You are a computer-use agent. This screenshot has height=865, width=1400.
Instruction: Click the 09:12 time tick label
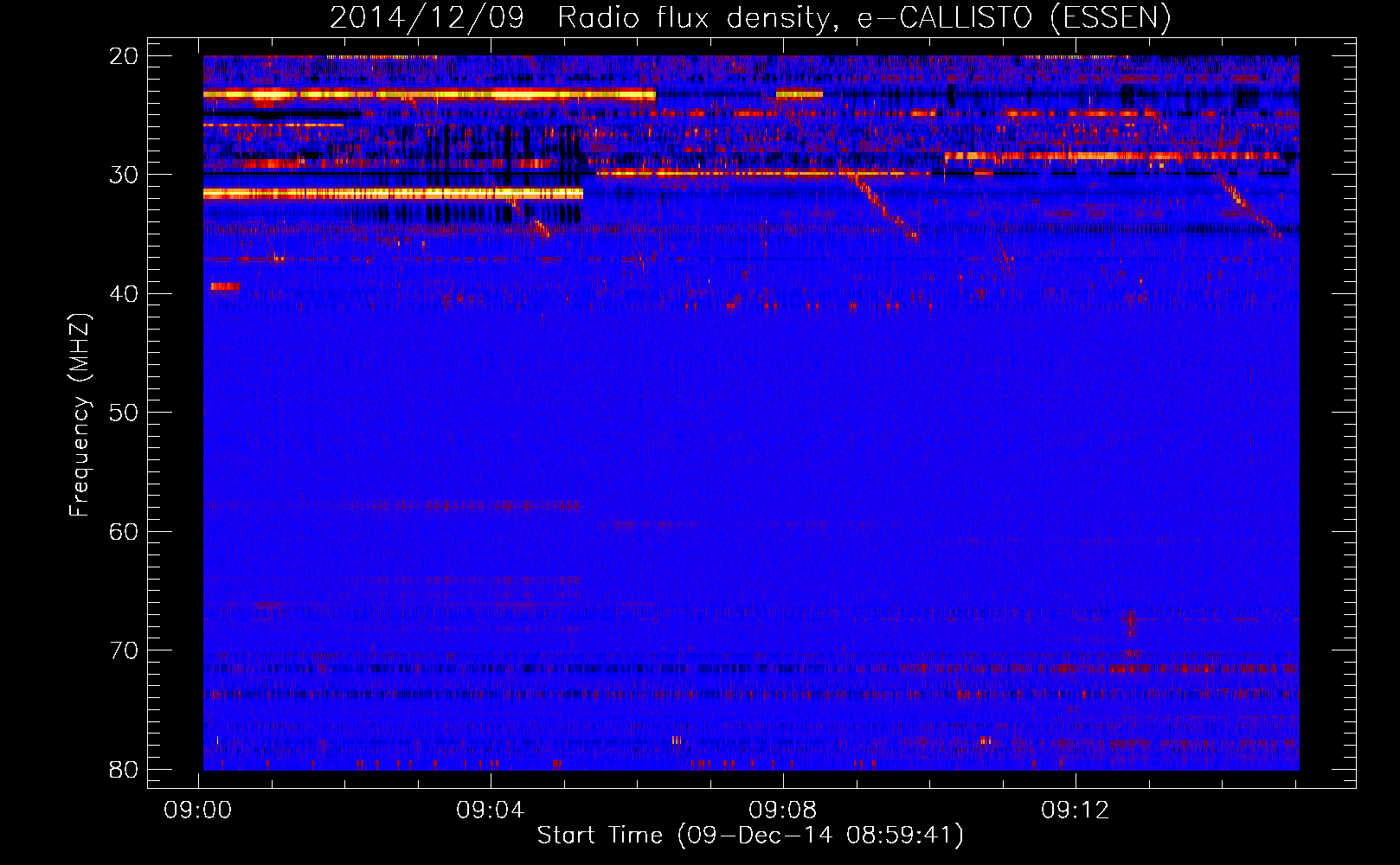click(1076, 811)
